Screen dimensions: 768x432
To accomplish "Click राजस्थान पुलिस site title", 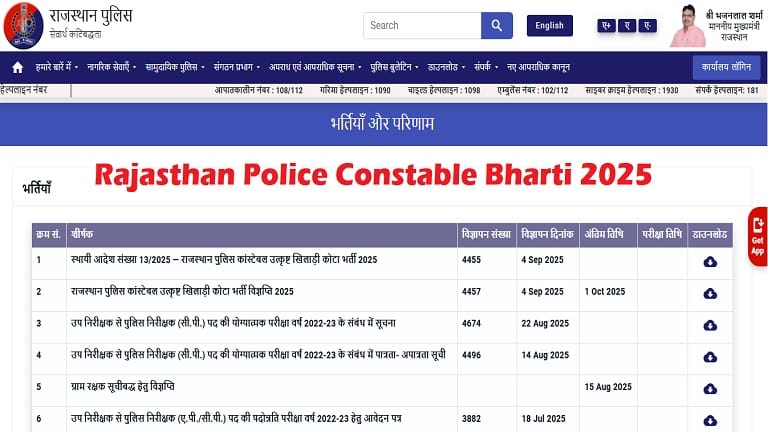I will [91, 16].
